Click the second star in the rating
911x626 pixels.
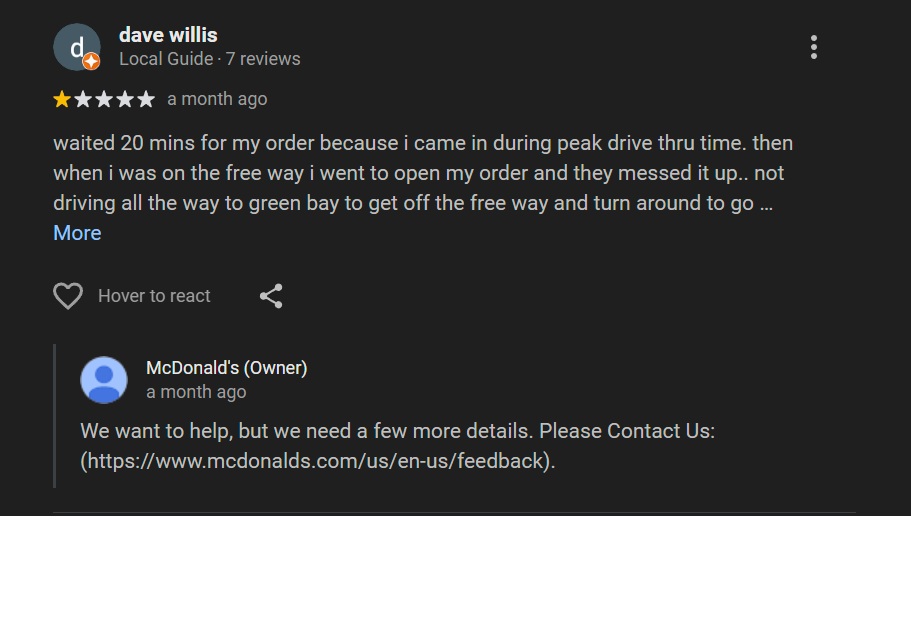(83, 99)
